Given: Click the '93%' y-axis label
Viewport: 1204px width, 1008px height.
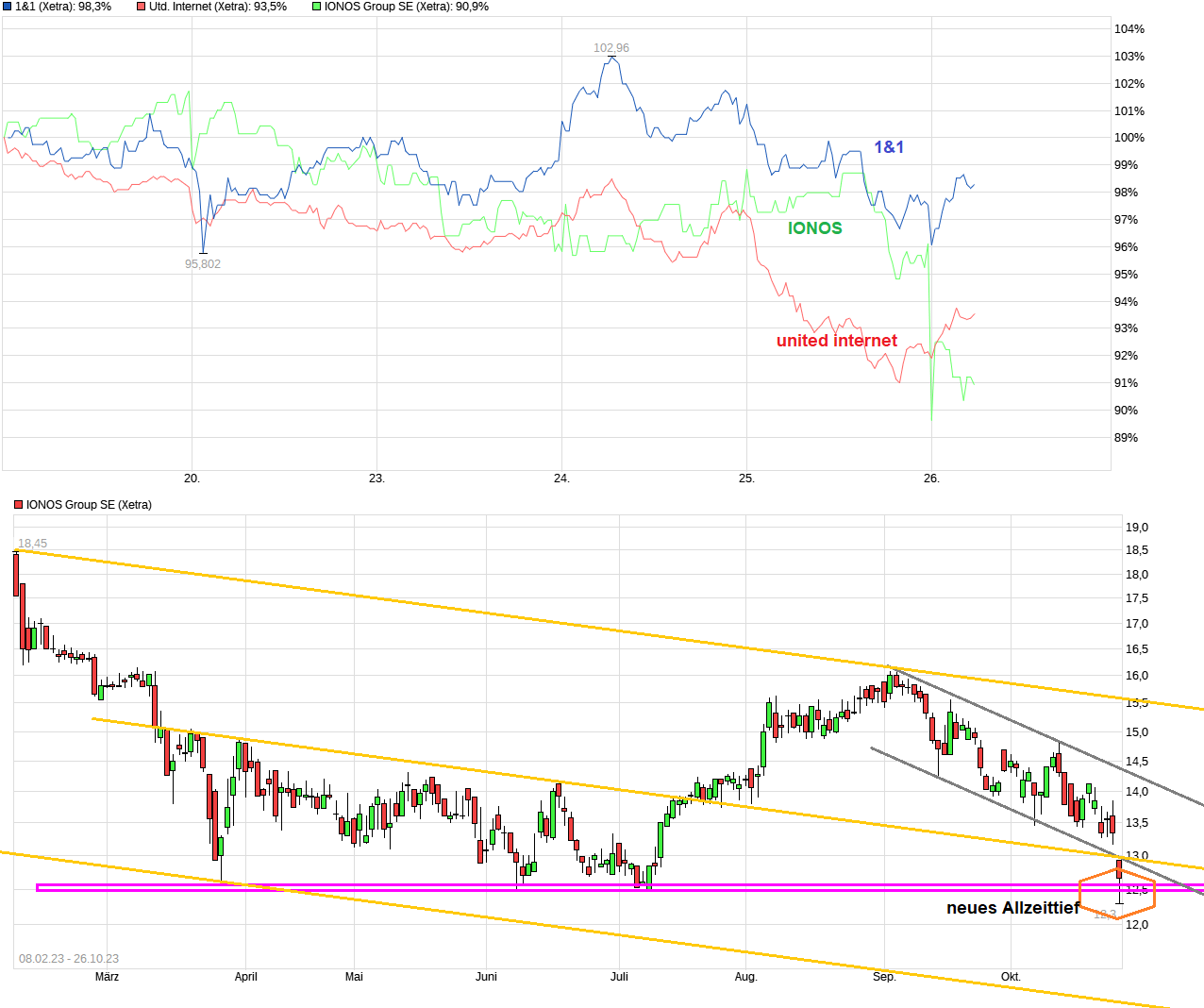Looking at the screenshot, I should [1127, 328].
